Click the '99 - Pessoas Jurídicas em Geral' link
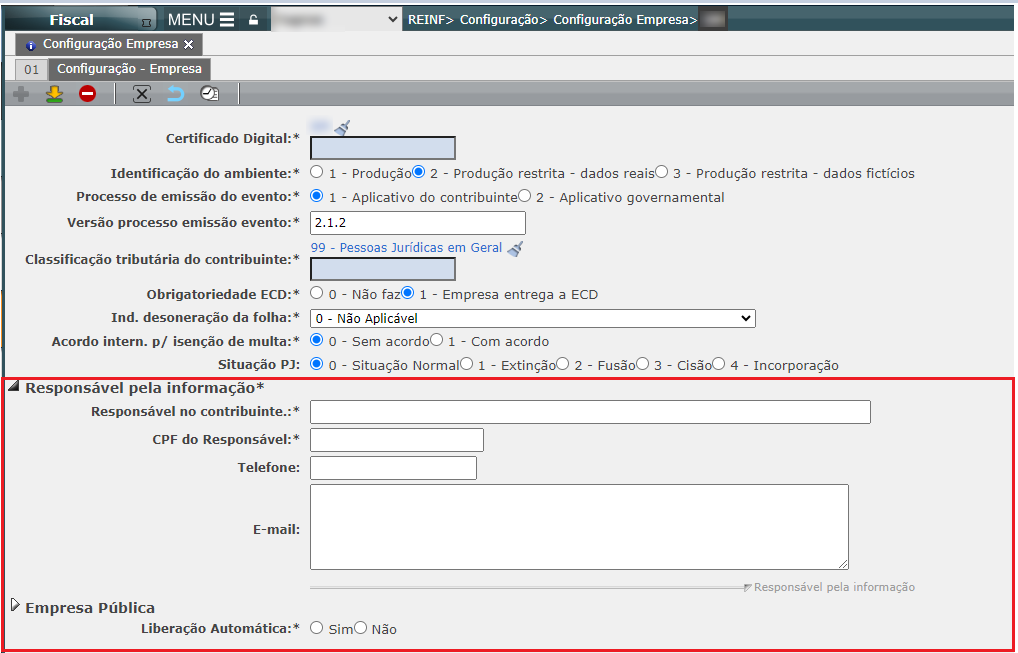This screenshot has width=1018, height=653. coord(406,248)
